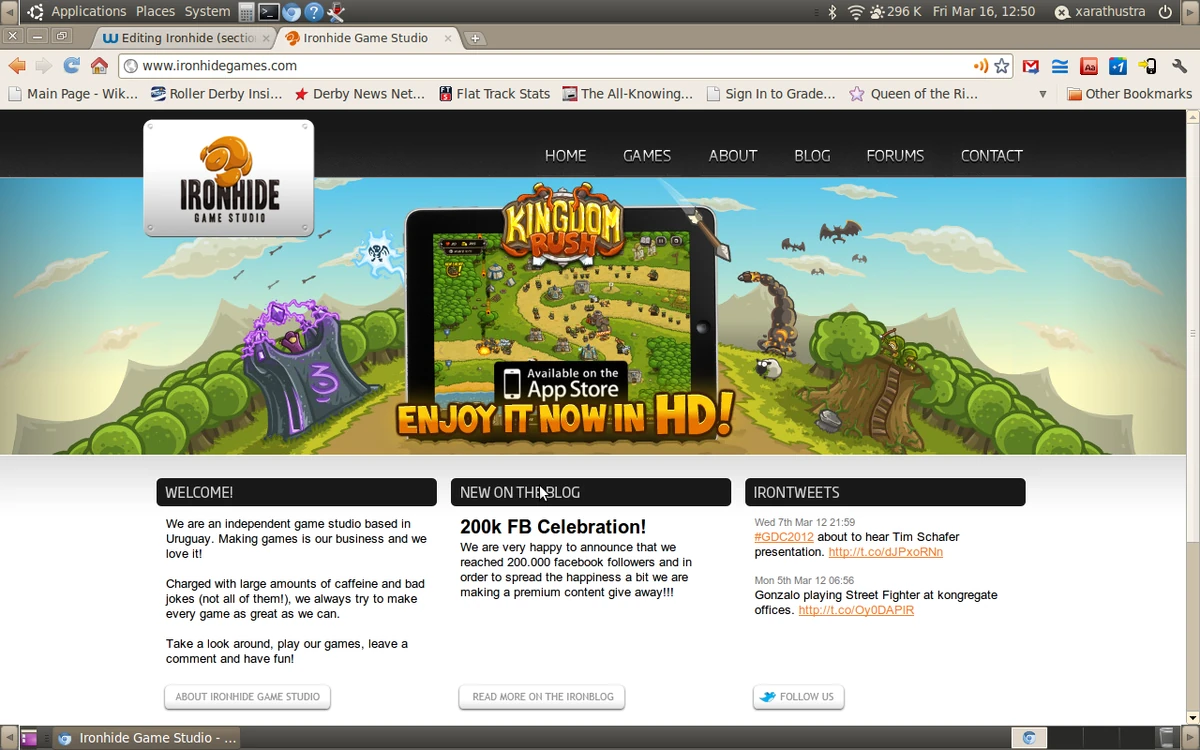Open the System menu in top panel
1200x750 pixels.
point(207,12)
